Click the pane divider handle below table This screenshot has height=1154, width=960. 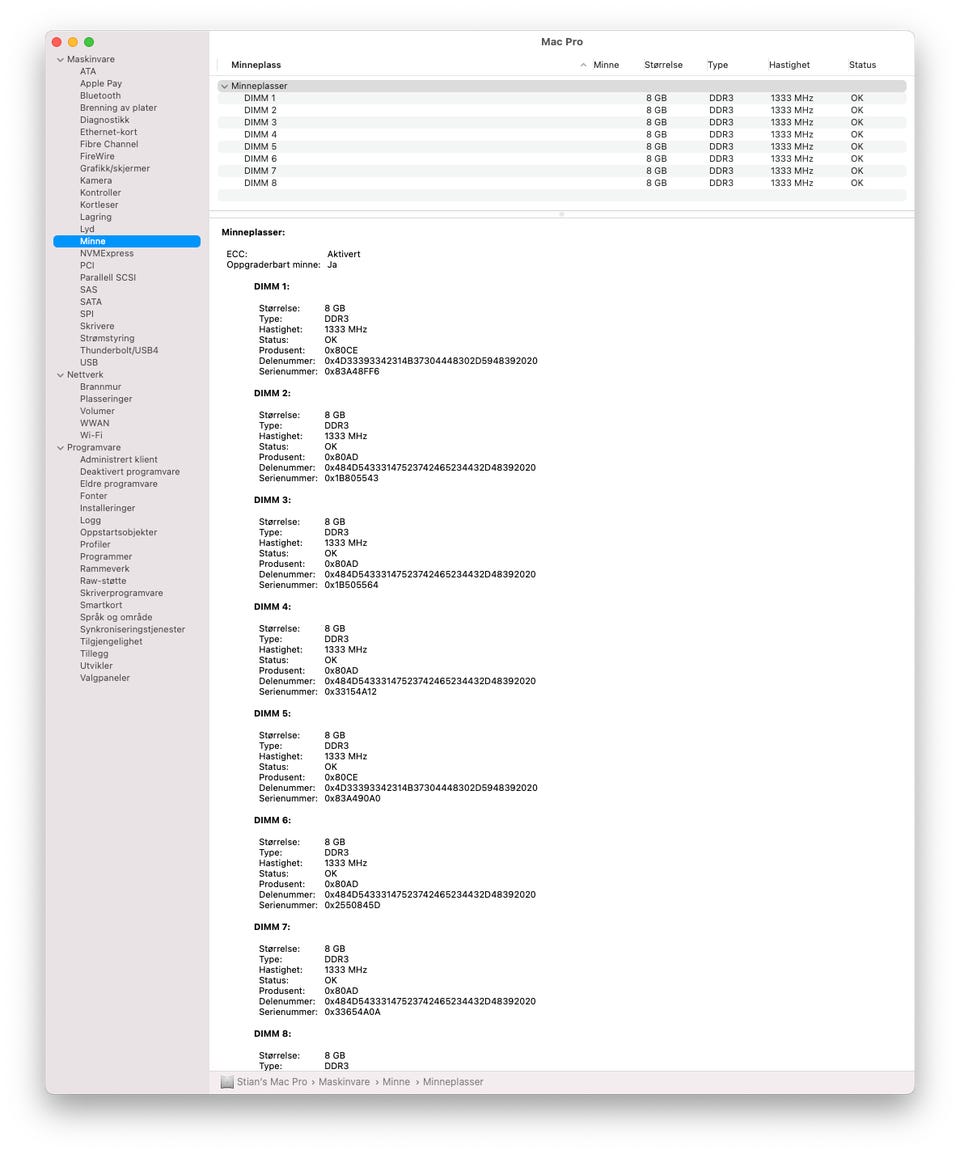click(562, 214)
